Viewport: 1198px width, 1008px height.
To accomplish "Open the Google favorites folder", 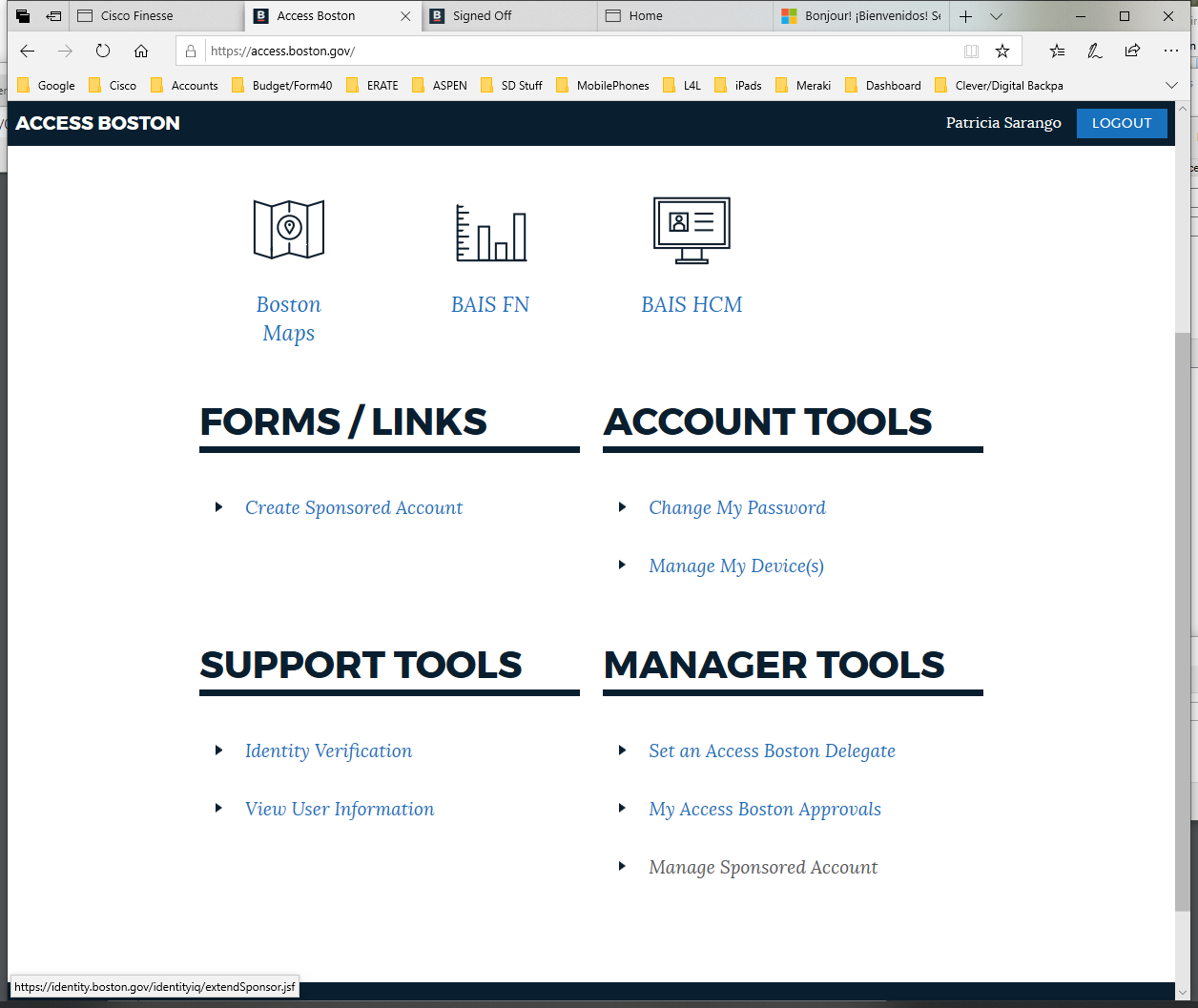I will [46, 85].
